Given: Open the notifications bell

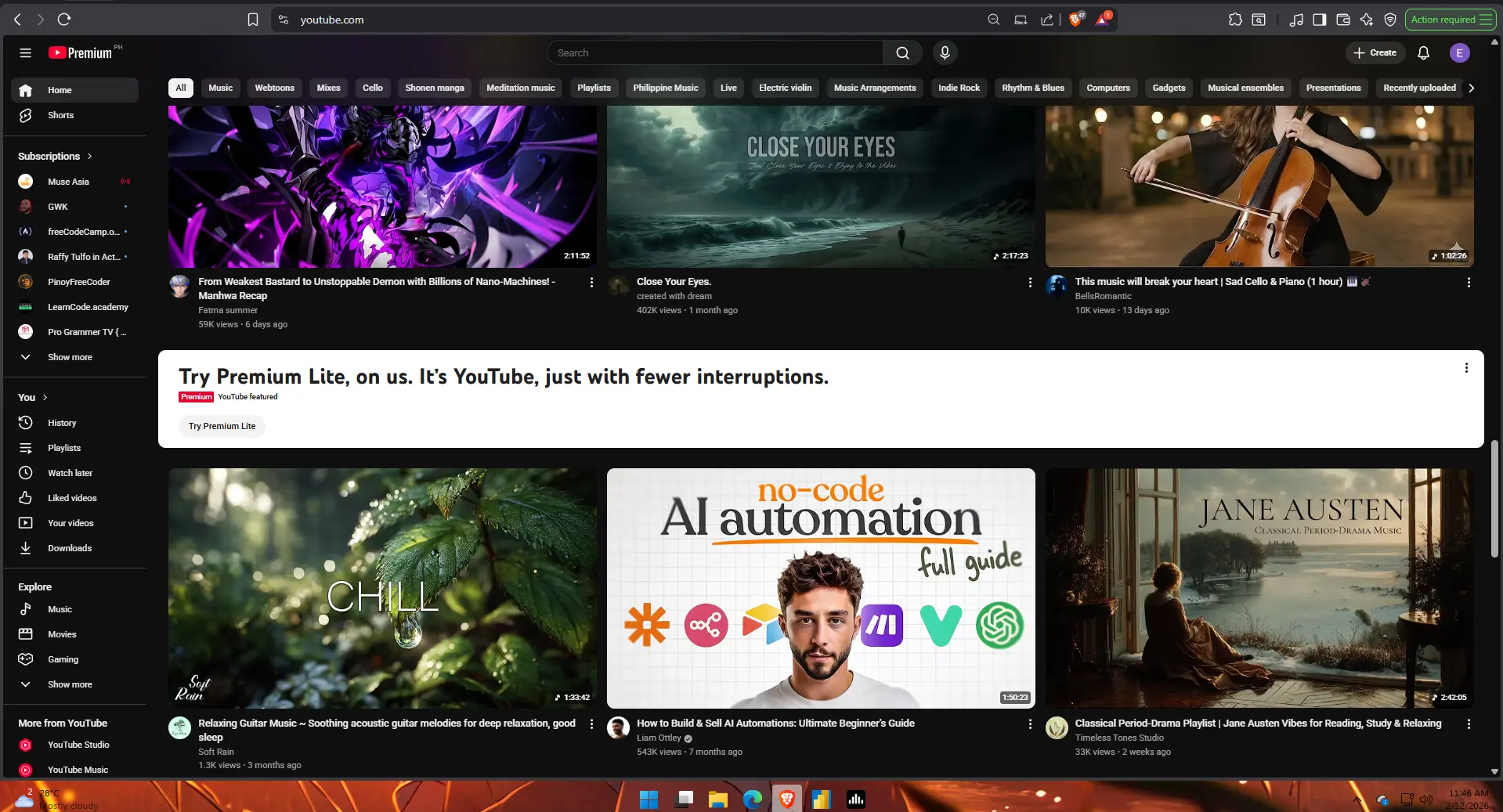Looking at the screenshot, I should (x=1423, y=52).
